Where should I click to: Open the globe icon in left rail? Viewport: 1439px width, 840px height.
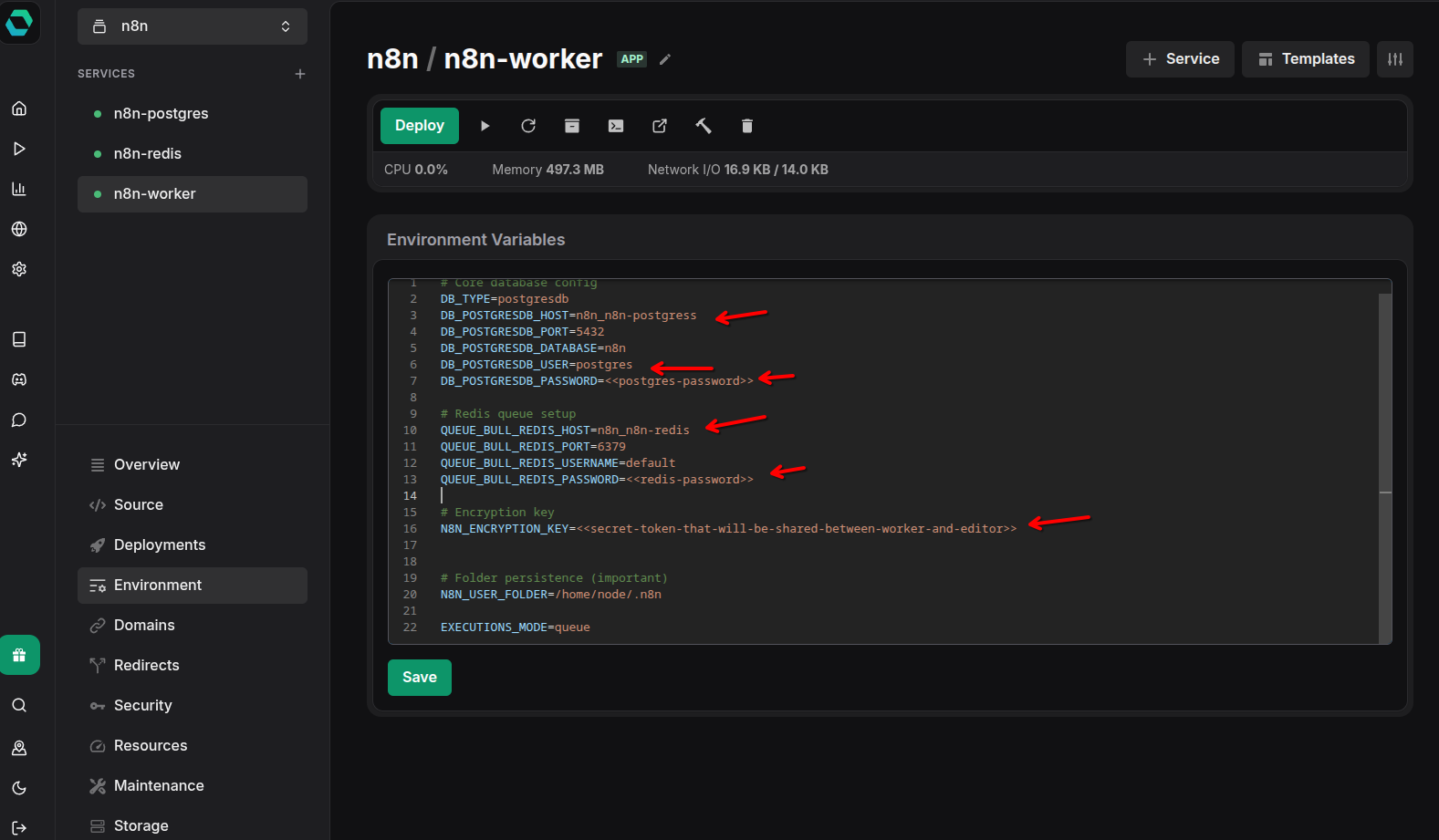click(x=19, y=229)
